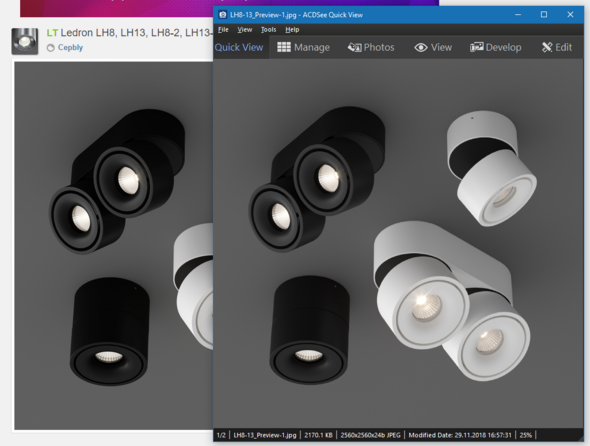Click the ACDSee camera icon in title bar
This screenshot has height=446, width=590.
coord(223,15)
